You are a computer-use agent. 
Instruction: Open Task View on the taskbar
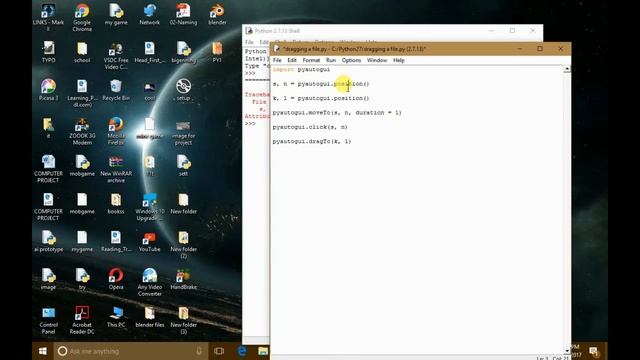click(x=219, y=351)
